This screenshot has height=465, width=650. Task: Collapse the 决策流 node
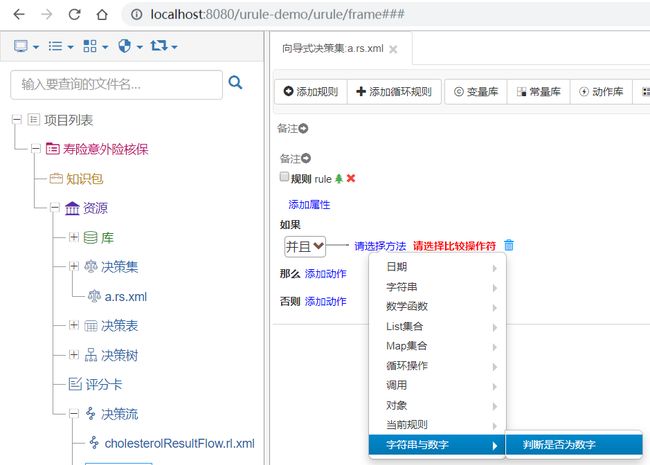coord(74,413)
